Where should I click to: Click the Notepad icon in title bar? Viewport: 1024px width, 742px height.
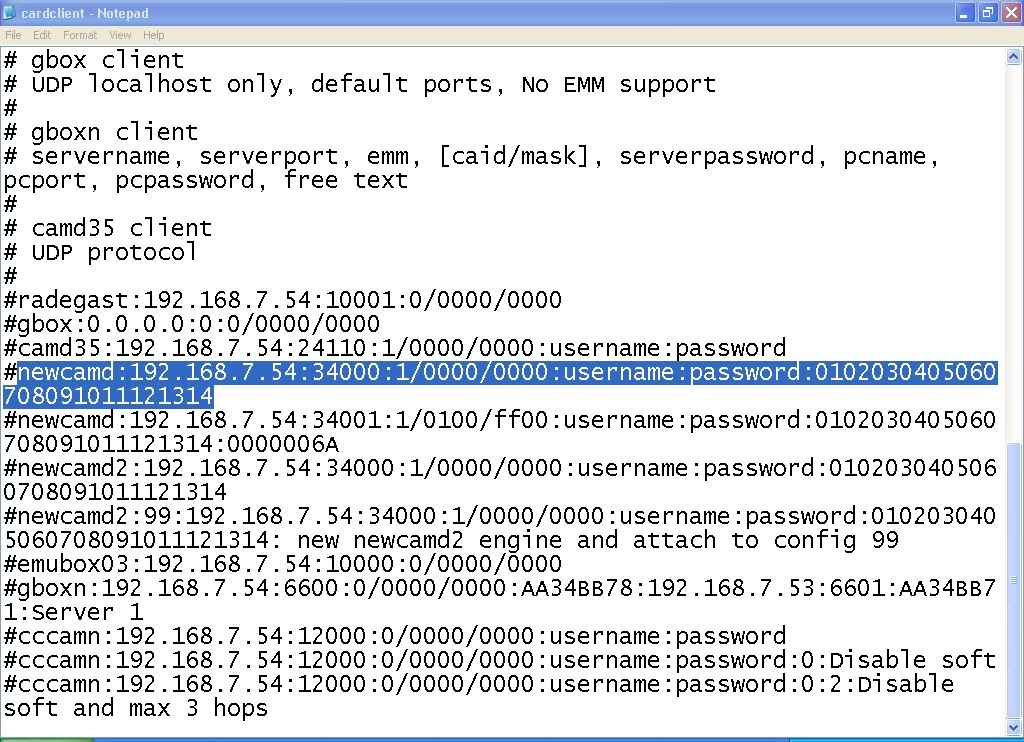(9, 12)
